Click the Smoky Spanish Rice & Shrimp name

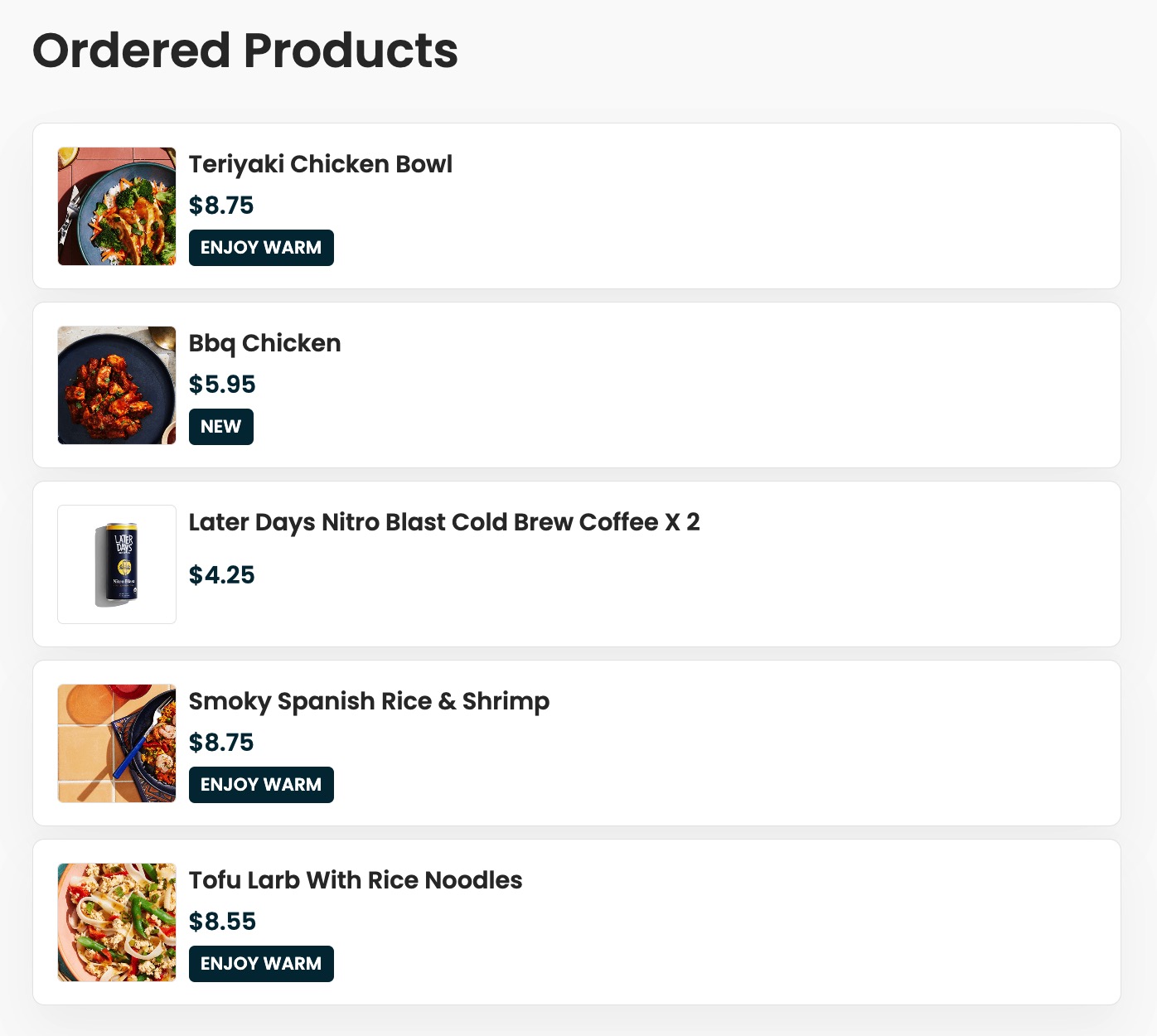click(x=369, y=701)
